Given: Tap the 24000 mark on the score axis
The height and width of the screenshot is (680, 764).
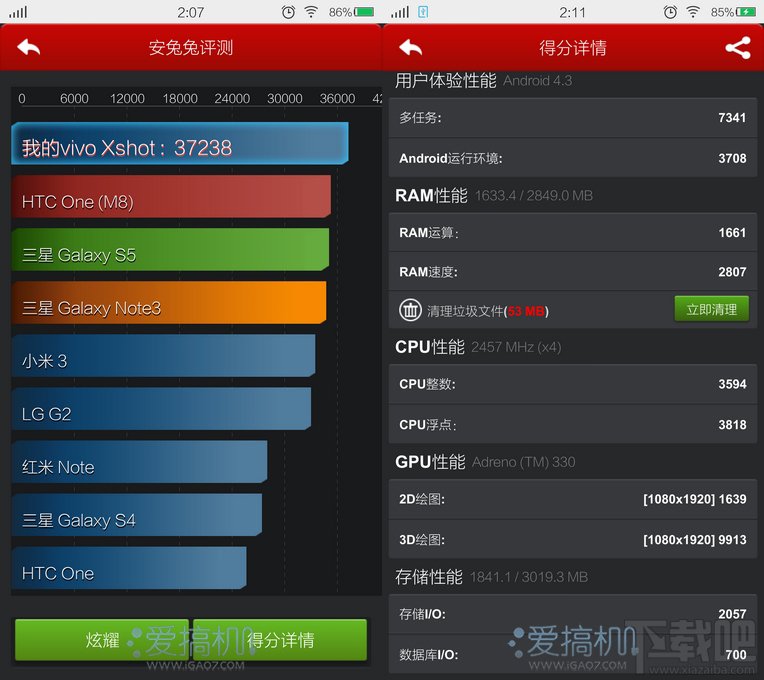Looking at the screenshot, I should pos(232,98).
